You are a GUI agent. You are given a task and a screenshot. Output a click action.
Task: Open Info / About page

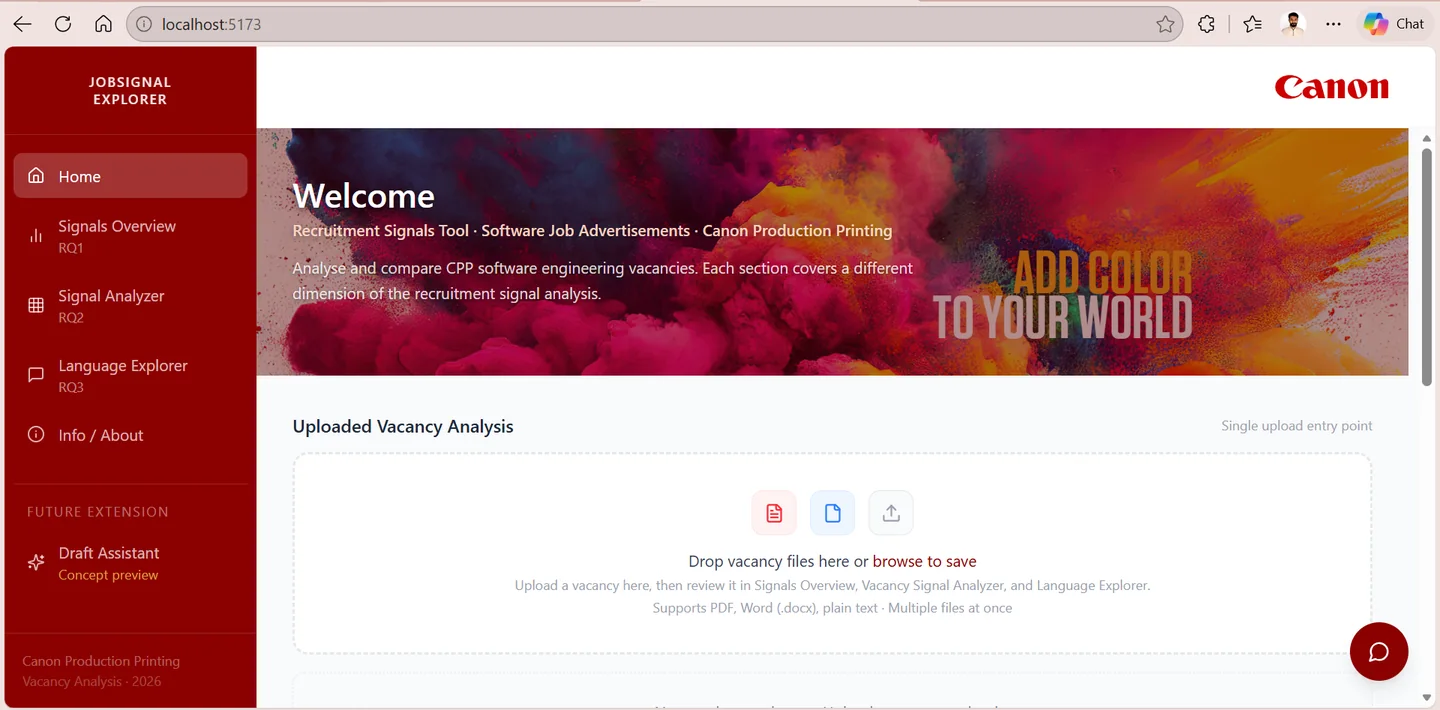(x=130, y=435)
